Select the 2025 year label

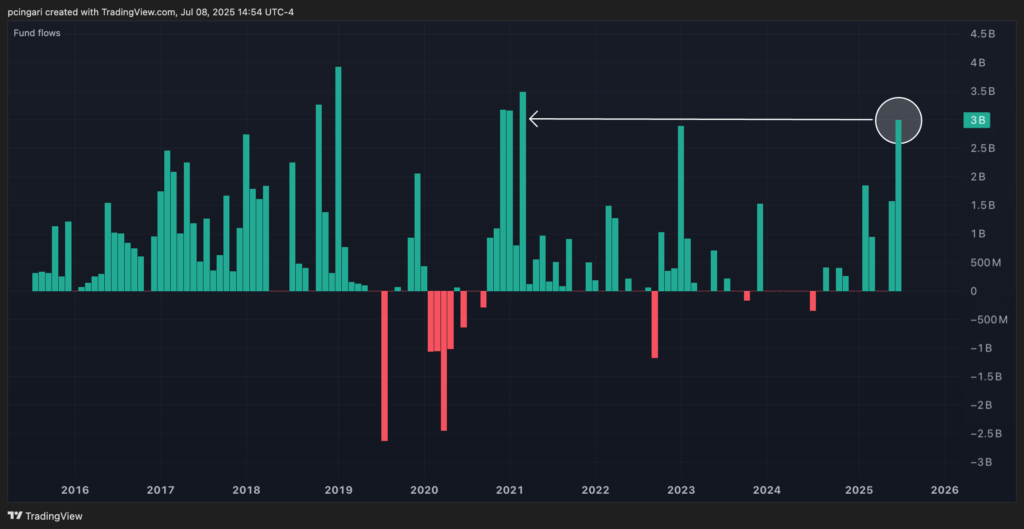(x=859, y=490)
